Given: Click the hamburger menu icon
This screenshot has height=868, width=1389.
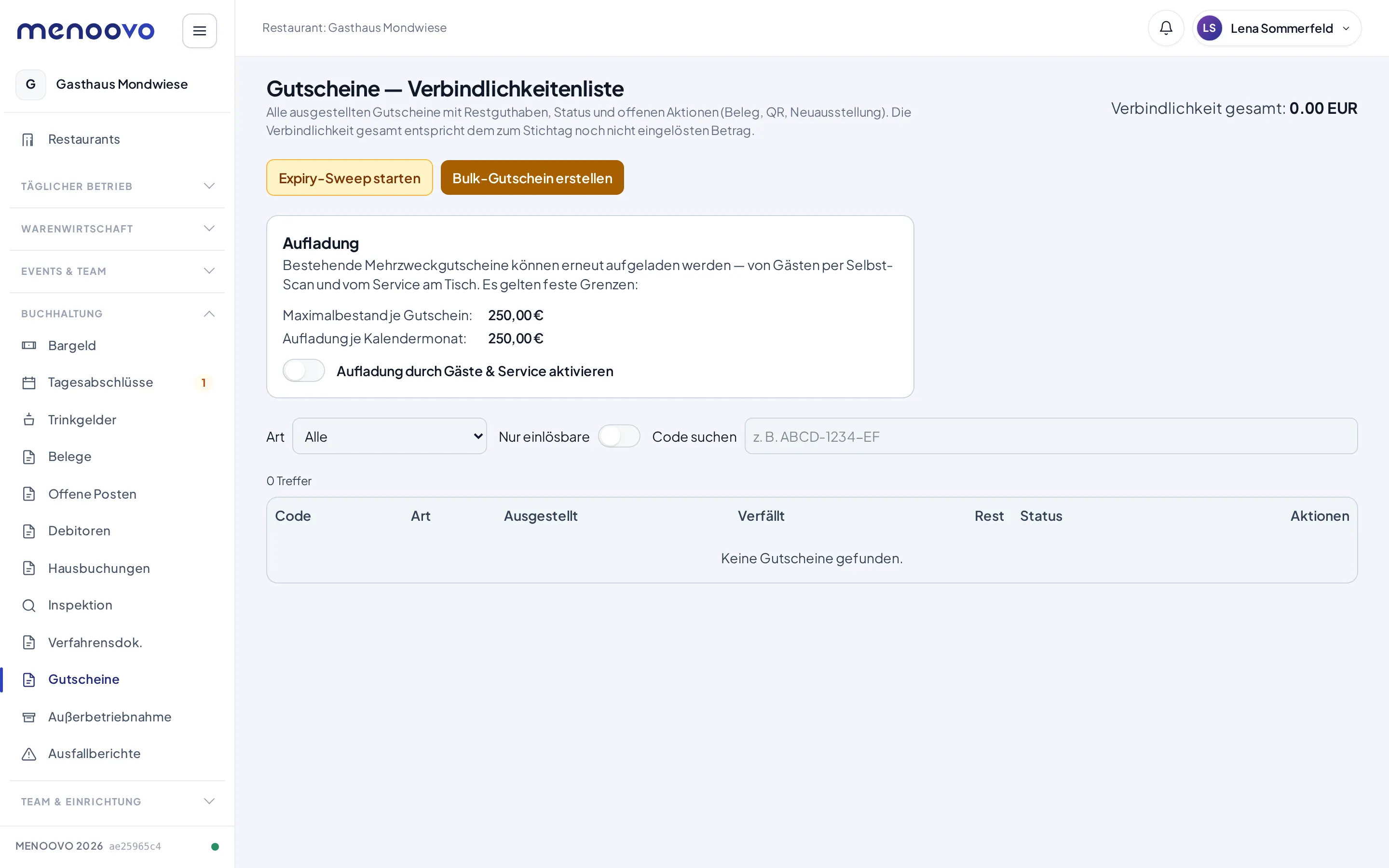Looking at the screenshot, I should pos(199,31).
